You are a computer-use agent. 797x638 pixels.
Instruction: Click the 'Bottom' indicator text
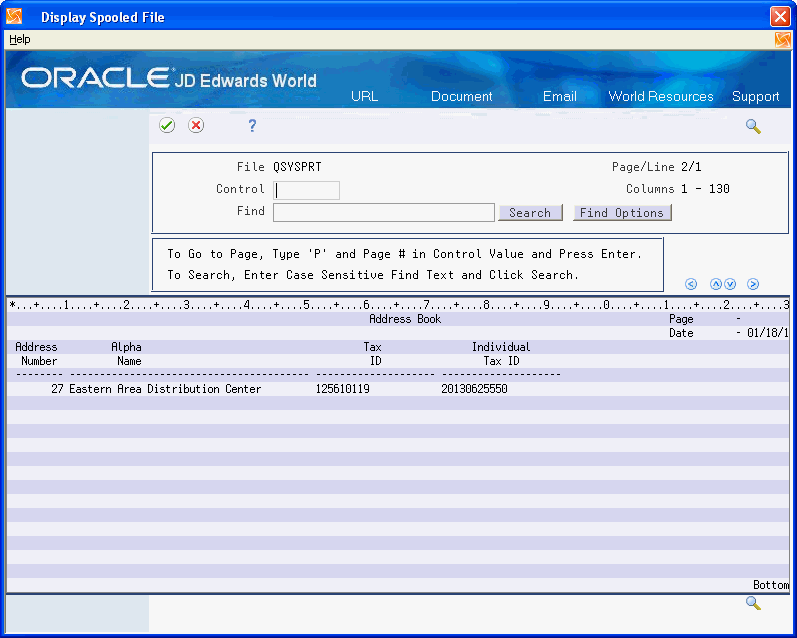click(771, 585)
